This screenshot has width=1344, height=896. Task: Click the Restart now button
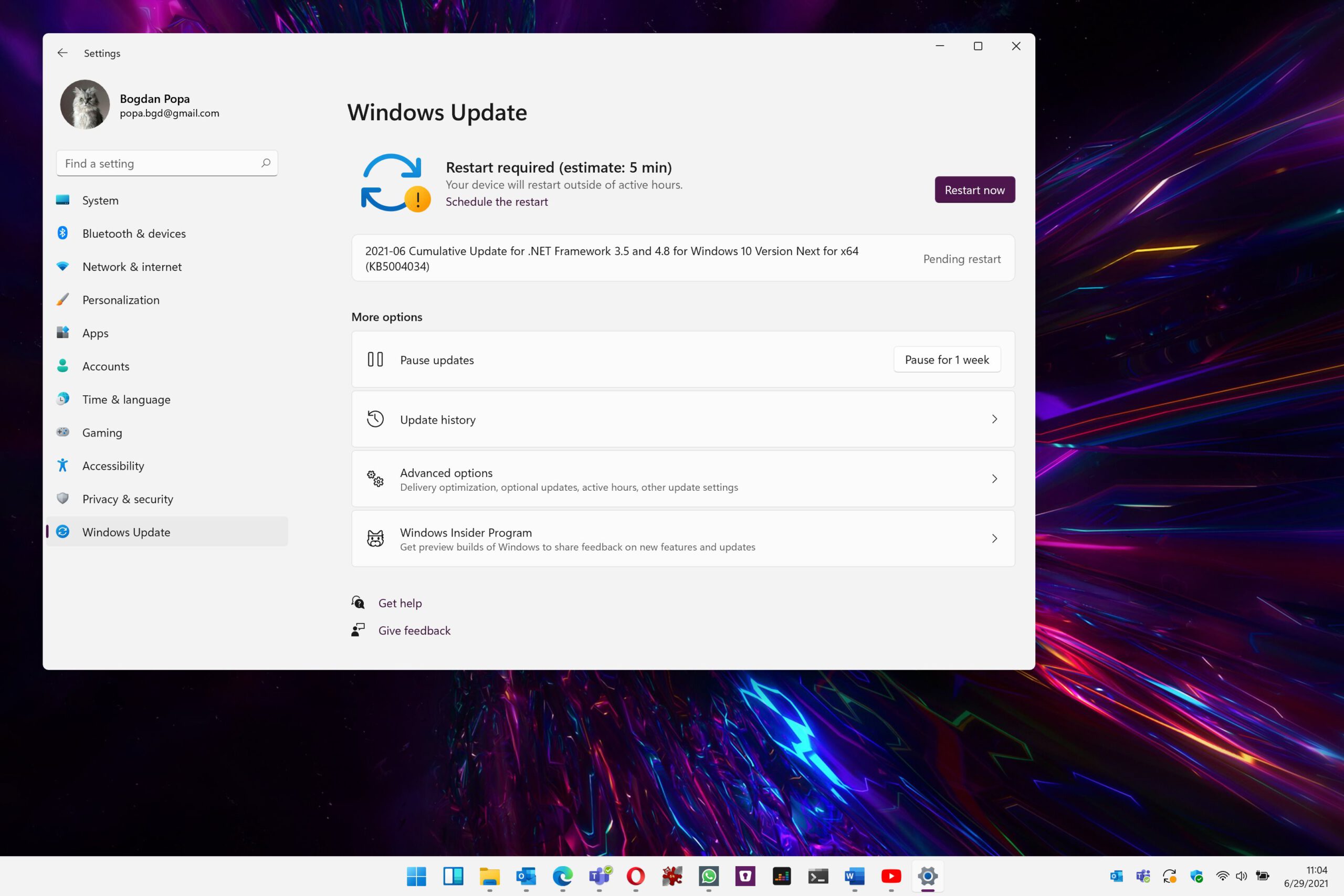click(x=974, y=189)
